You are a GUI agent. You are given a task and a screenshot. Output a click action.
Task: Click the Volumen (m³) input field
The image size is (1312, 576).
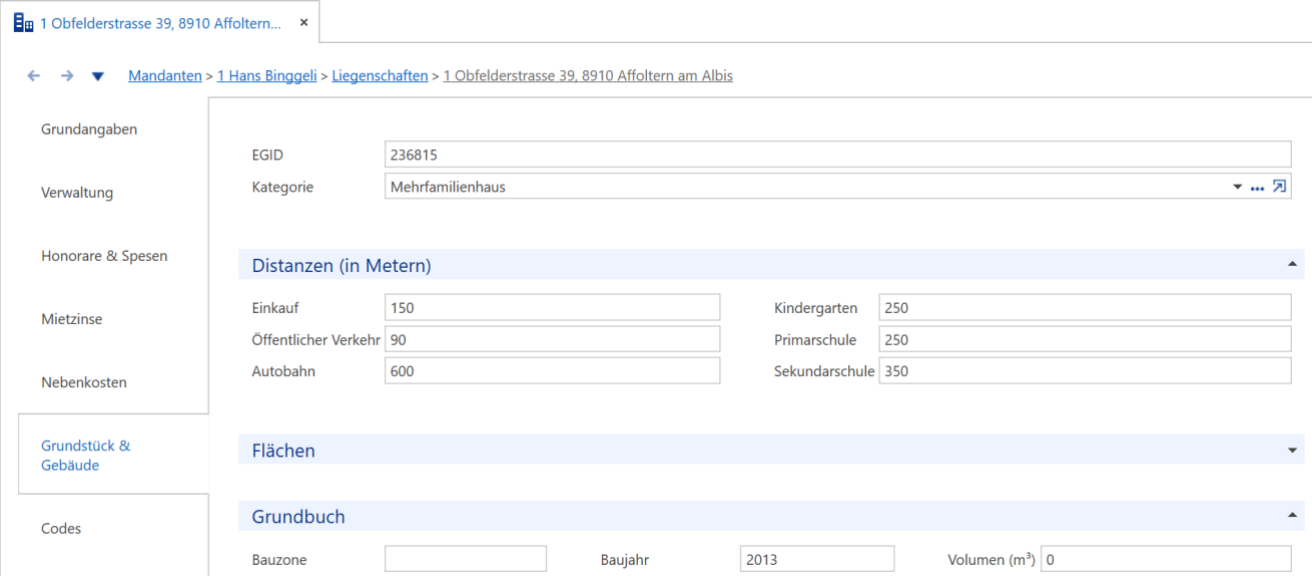point(1166,560)
